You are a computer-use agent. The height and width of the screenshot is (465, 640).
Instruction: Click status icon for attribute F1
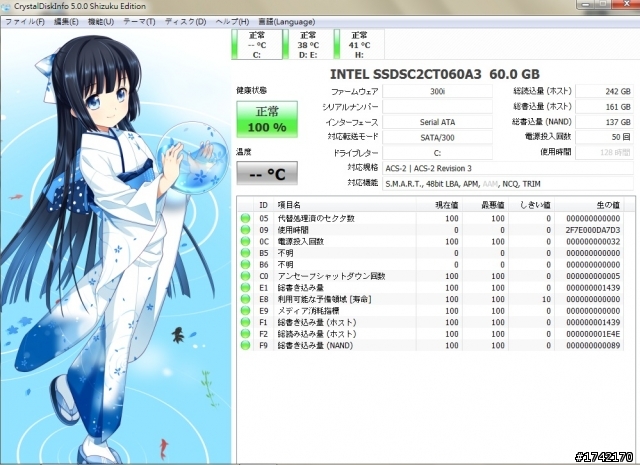(245, 322)
